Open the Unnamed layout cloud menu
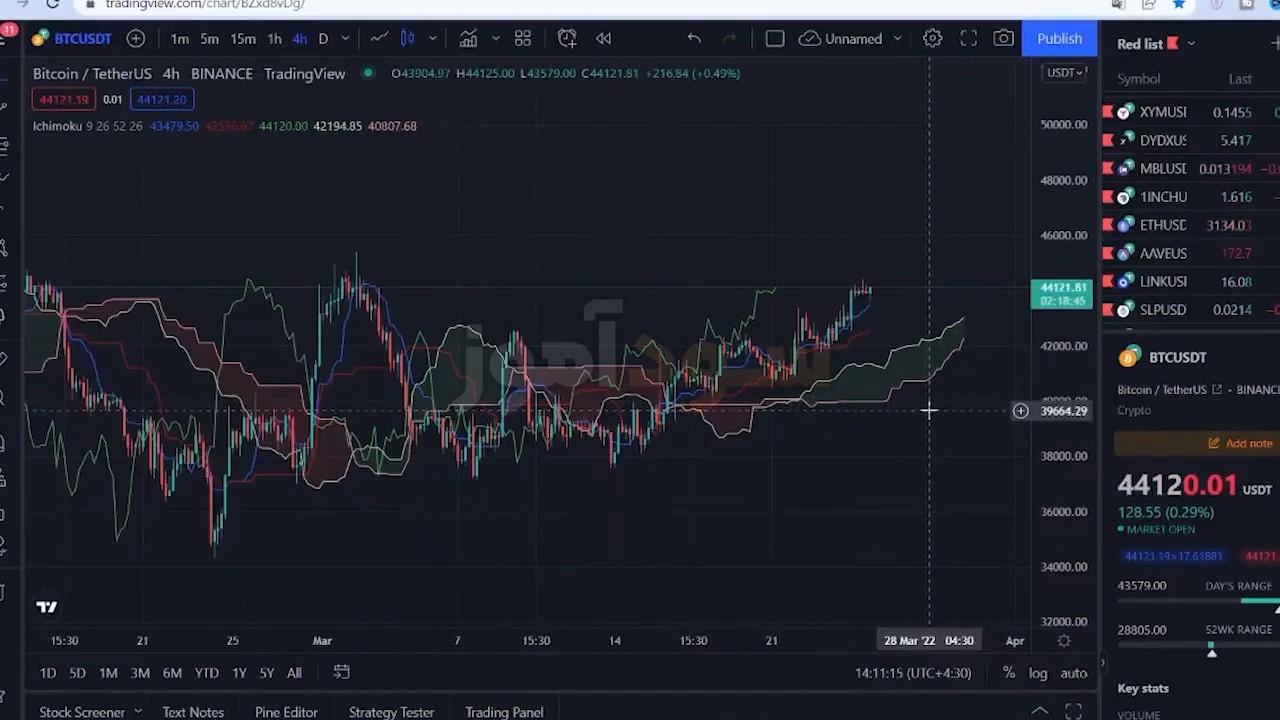The height and width of the screenshot is (720, 1280). point(841,39)
